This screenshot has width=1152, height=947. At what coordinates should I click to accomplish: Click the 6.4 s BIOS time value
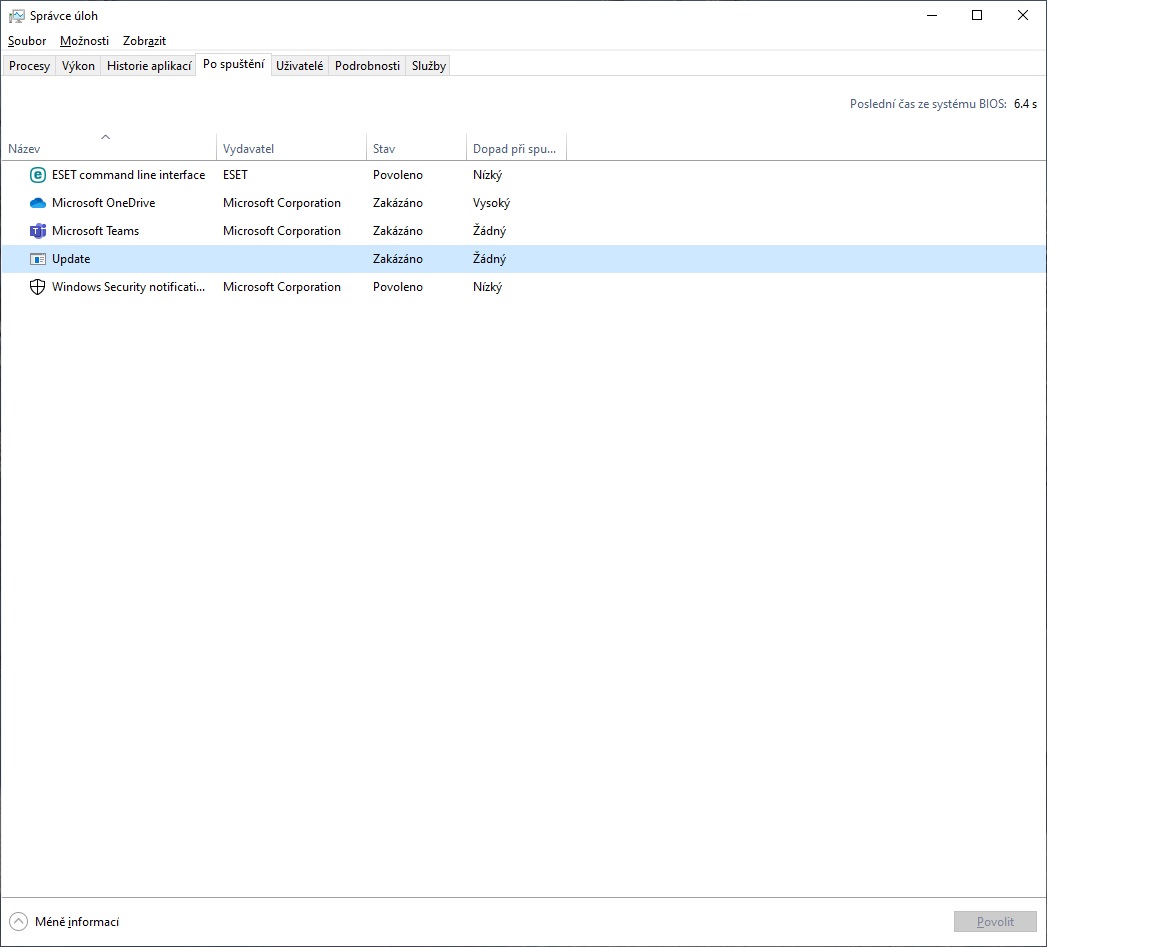point(1025,104)
